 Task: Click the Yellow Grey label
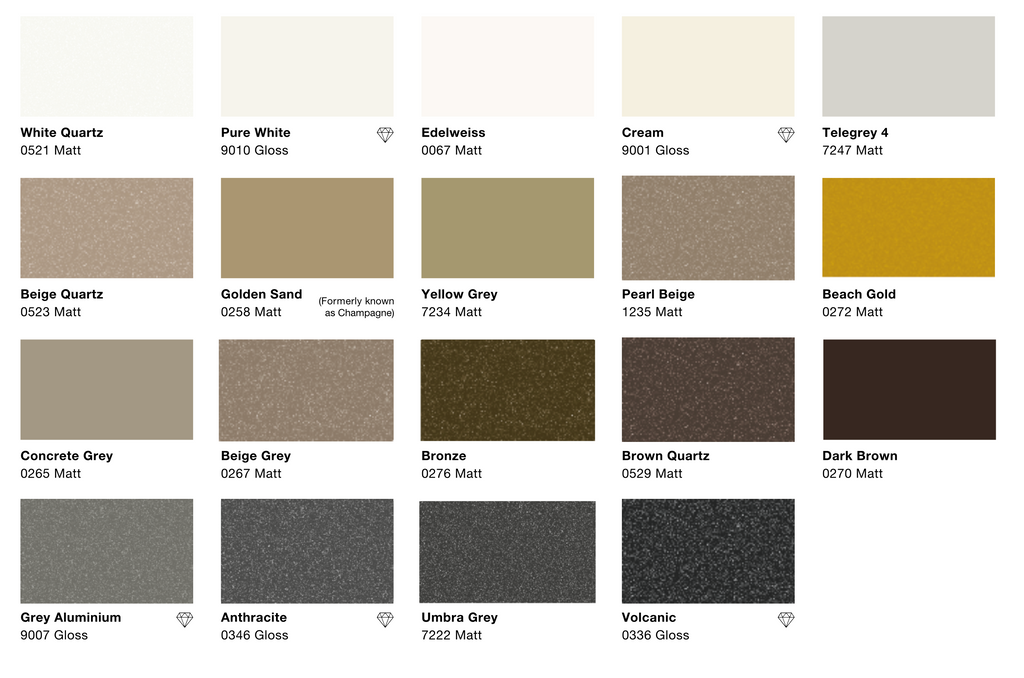[459, 294]
